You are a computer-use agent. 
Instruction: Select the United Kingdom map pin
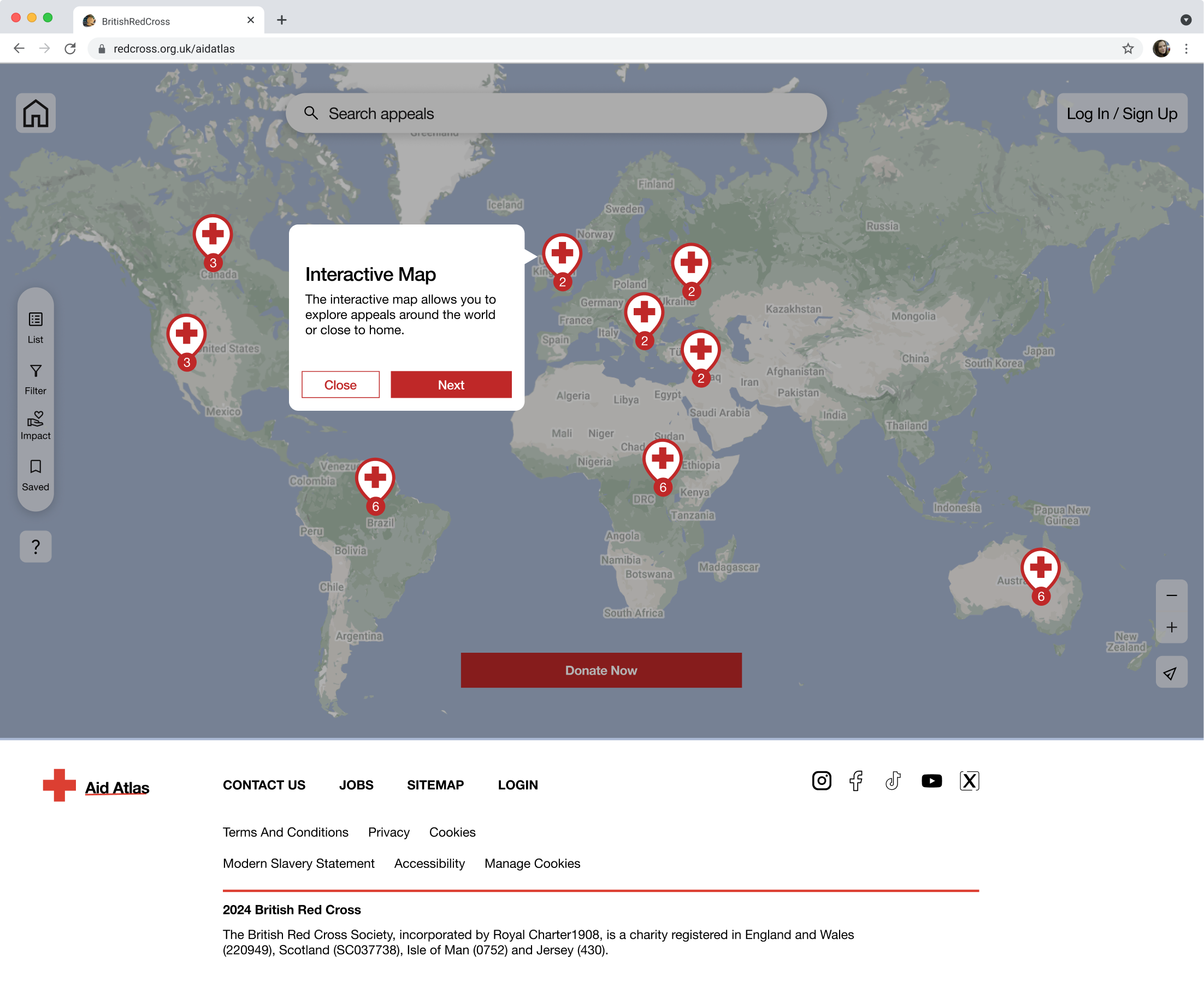[562, 261]
